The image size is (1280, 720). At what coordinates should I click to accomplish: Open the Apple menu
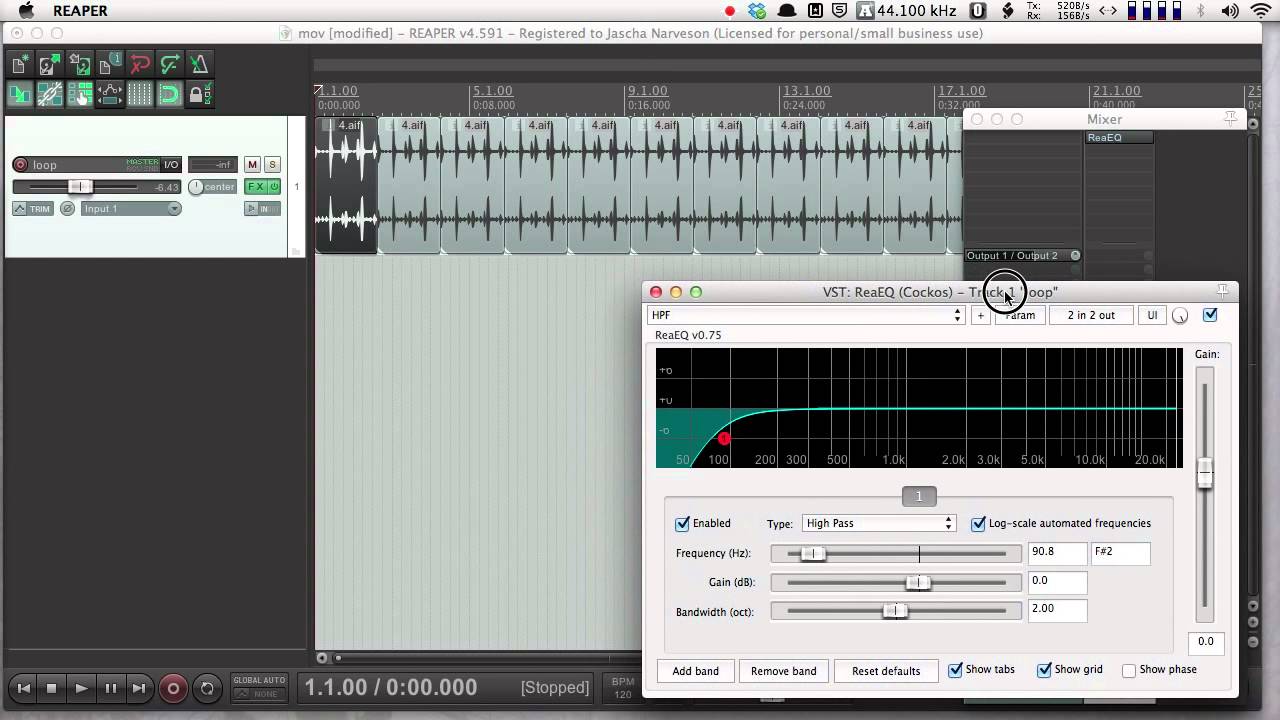26,11
